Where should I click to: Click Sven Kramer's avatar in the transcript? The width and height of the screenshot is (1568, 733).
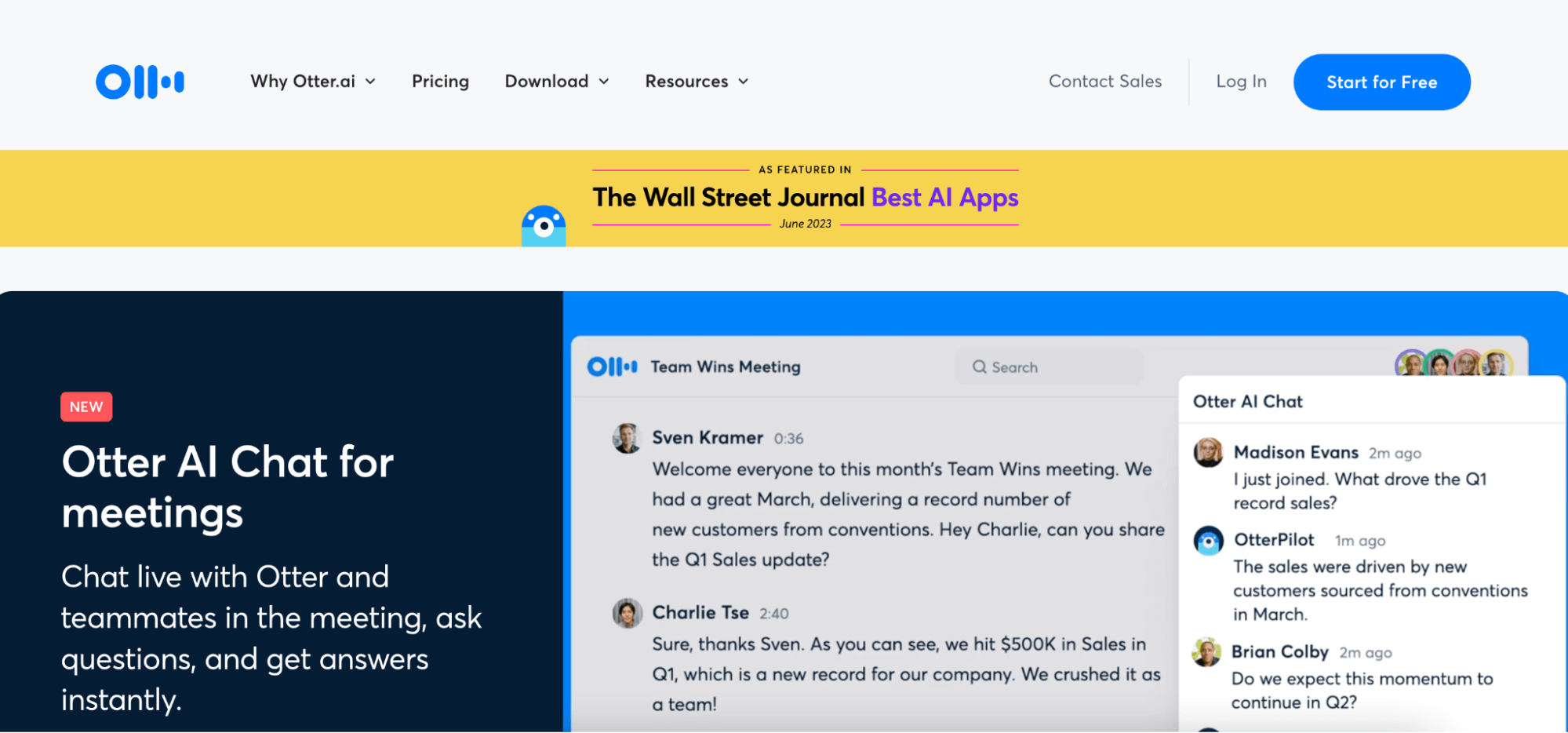[627, 438]
